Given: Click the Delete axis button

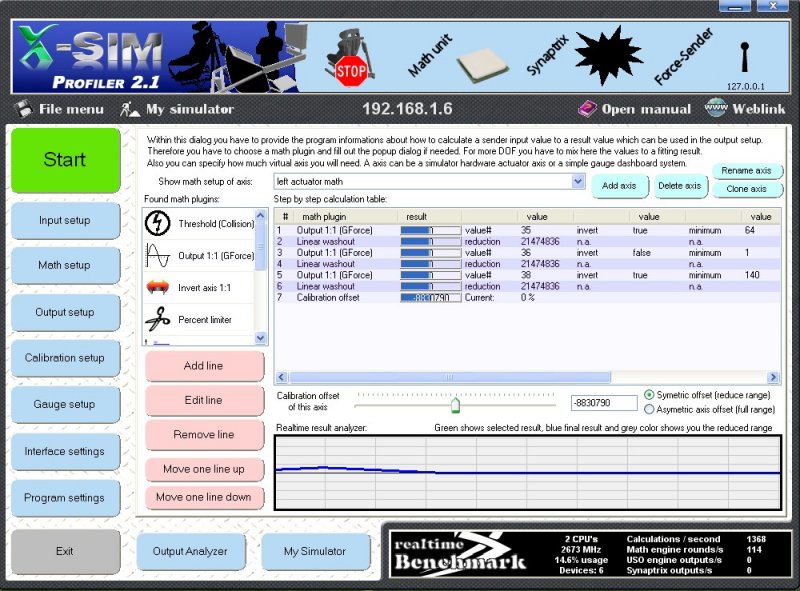Looking at the screenshot, I should click(x=680, y=186).
